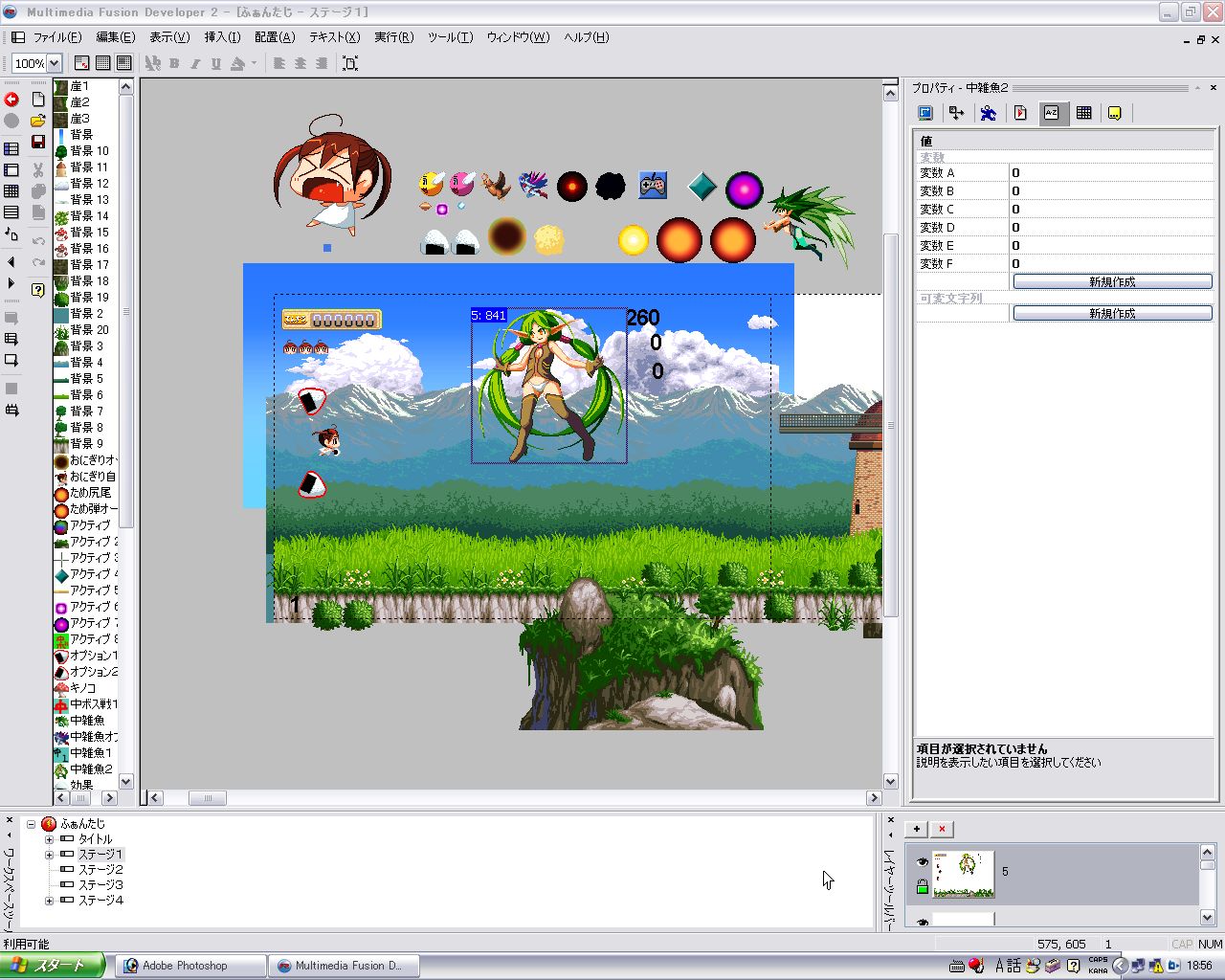Expand the ステージ4 frame node

coord(50,901)
